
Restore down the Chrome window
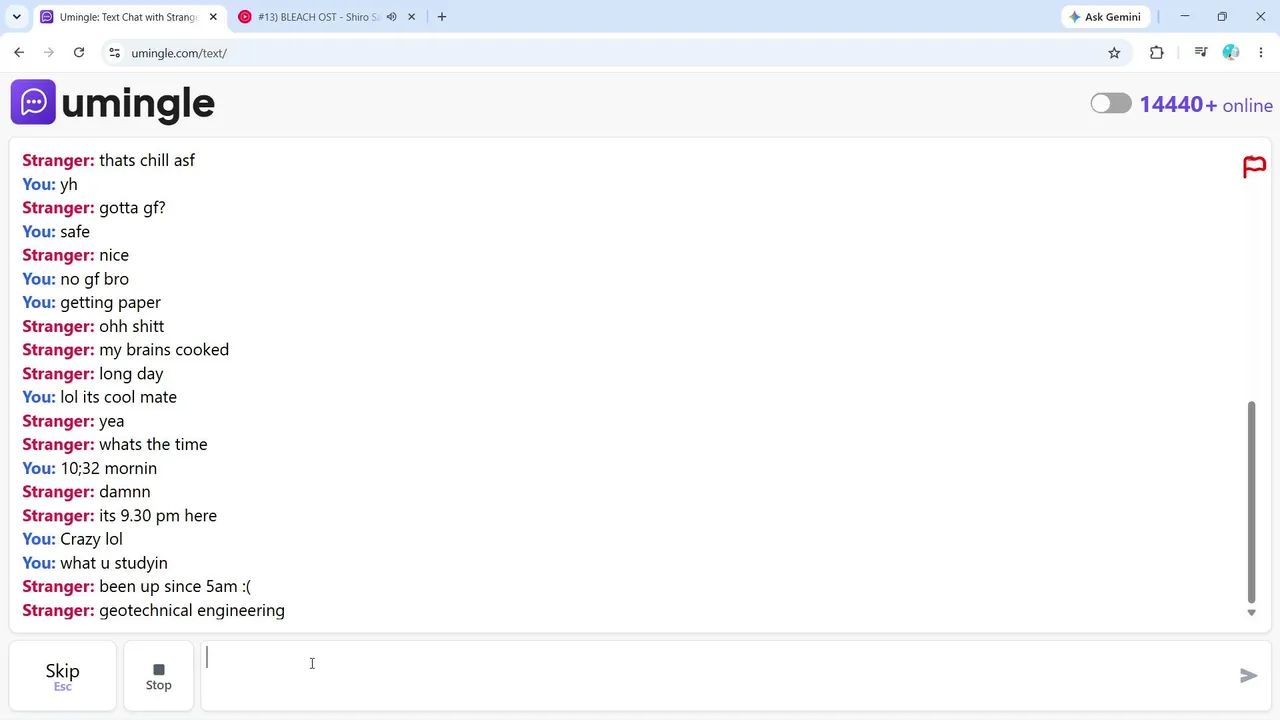1222,17
